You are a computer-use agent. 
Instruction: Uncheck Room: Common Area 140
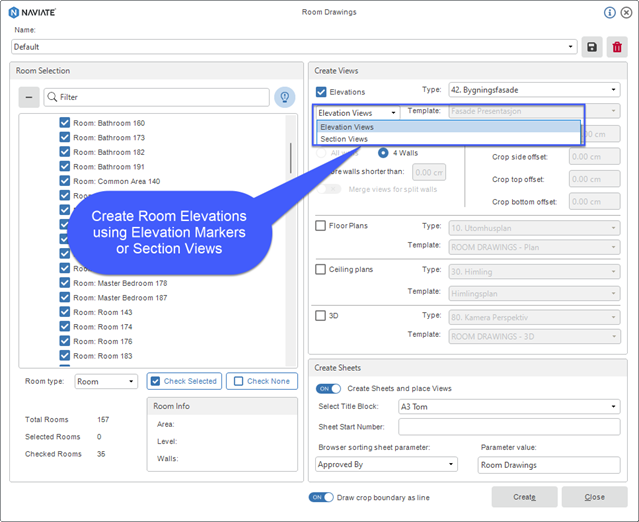65,181
